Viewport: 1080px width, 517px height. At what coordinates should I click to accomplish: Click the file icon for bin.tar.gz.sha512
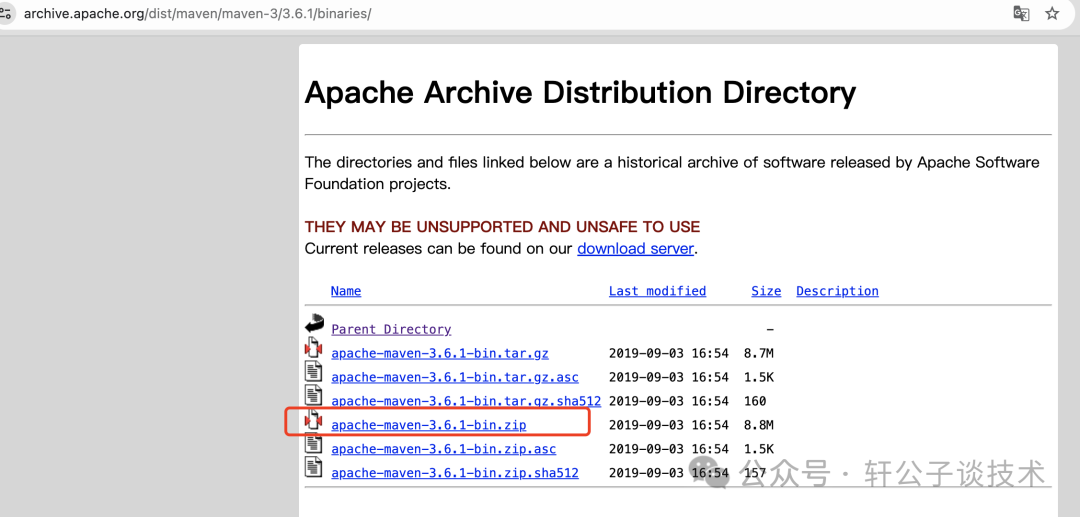pyautogui.click(x=314, y=394)
